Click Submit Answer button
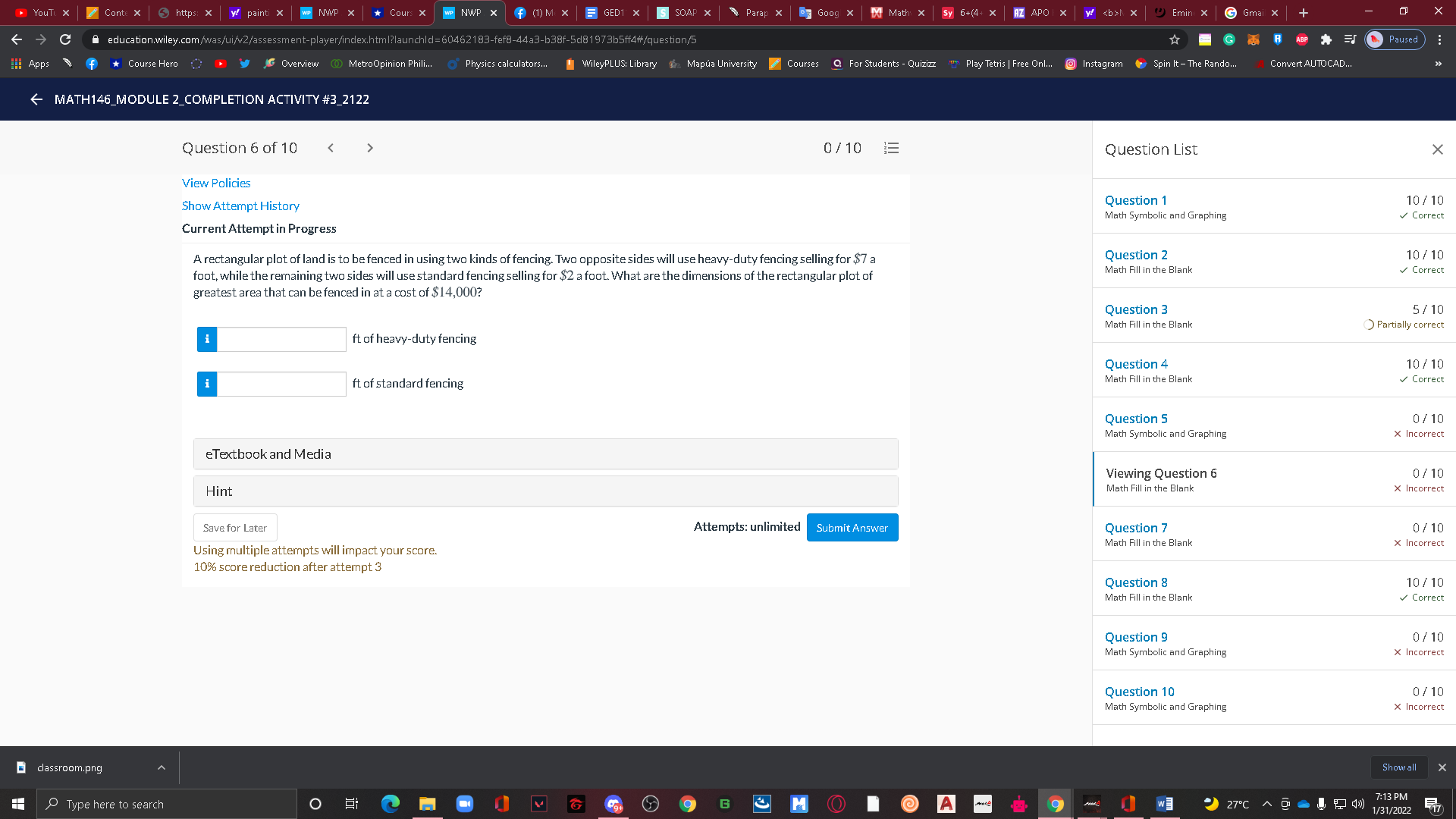The height and width of the screenshot is (819, 1456). point(852,528)
